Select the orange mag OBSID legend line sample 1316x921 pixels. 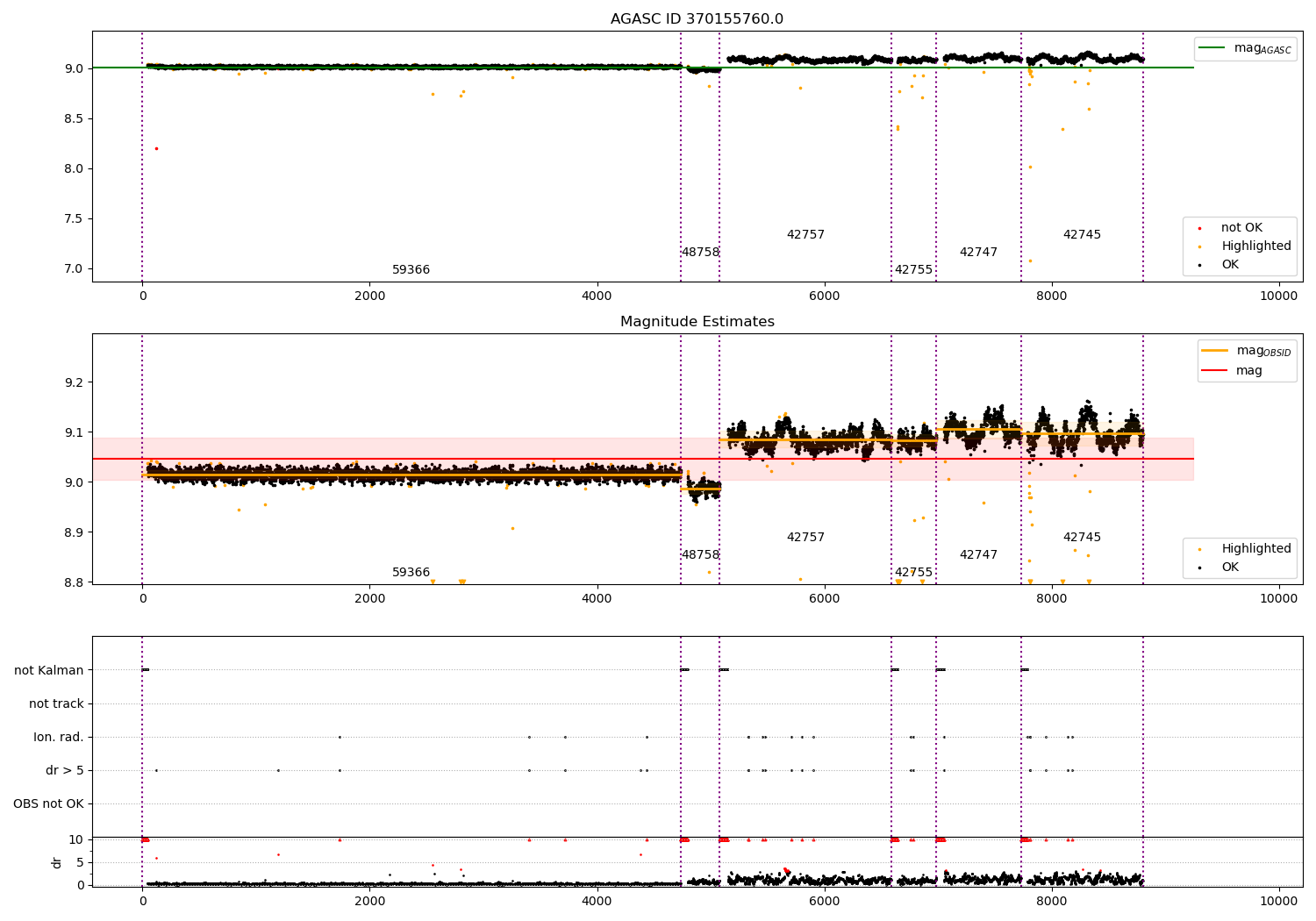tap(1215, 351)
